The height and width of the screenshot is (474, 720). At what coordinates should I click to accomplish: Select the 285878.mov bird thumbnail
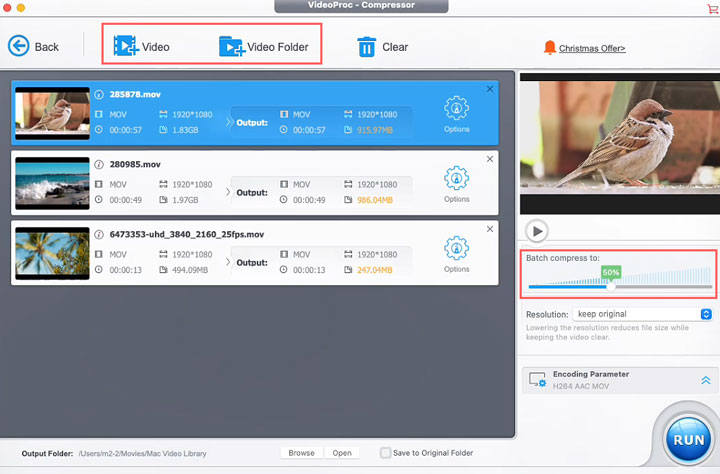52,113
